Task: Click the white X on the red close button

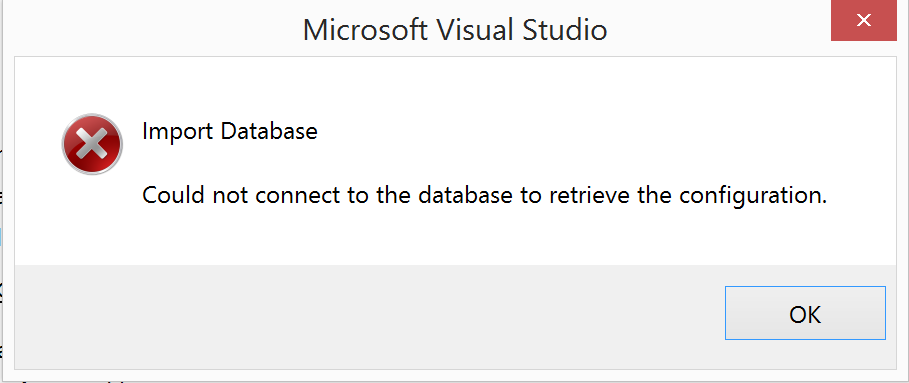Action: pos(864,20)
